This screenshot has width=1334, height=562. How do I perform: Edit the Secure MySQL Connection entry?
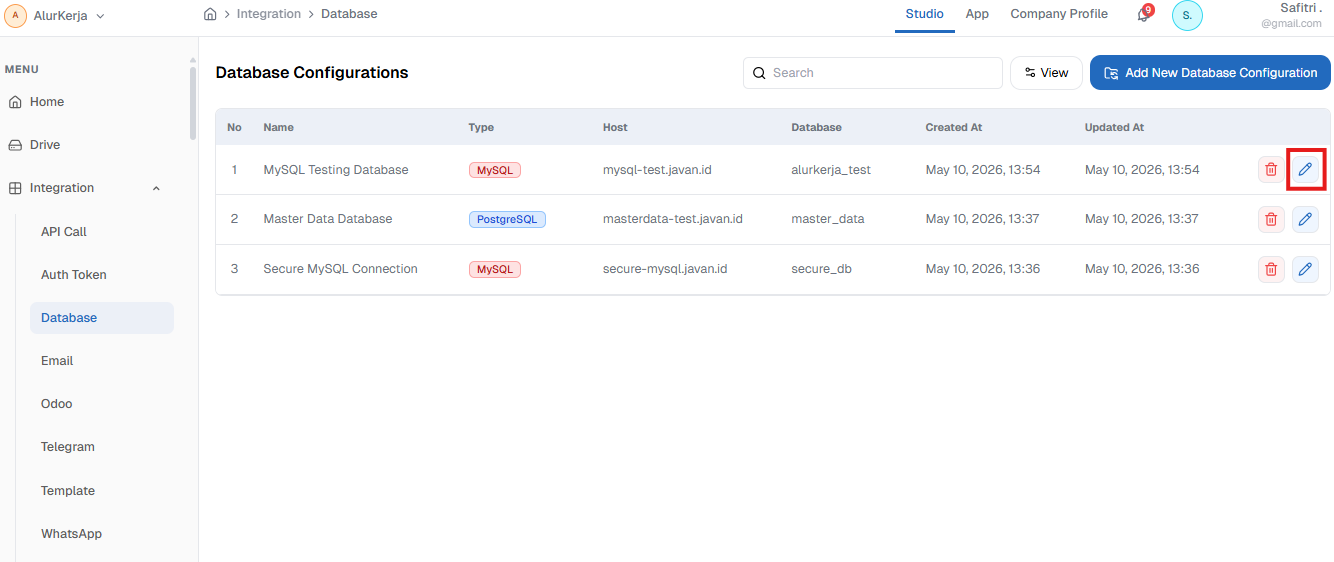(1305, 268)
